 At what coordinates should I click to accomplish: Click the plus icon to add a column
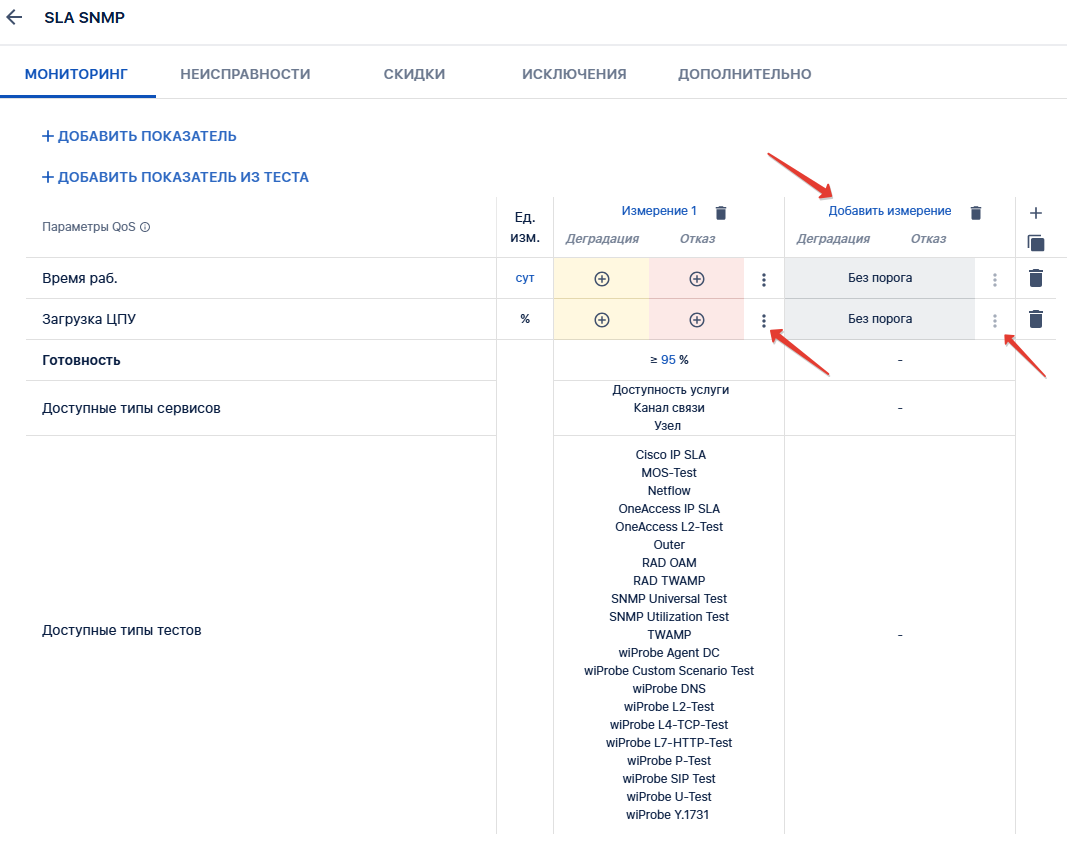point(1036,213)
